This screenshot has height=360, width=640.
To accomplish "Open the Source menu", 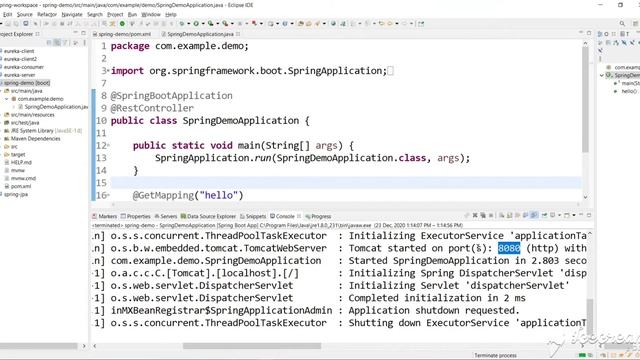I will pos(24,14).
